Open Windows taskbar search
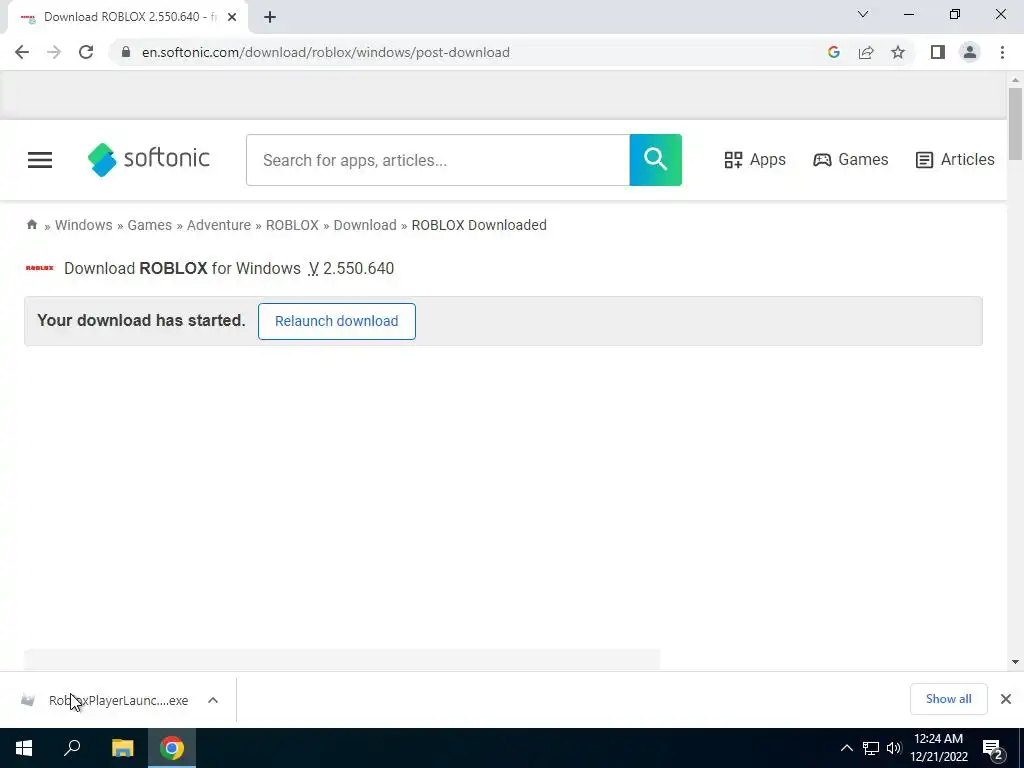 [x=72, y=748]
